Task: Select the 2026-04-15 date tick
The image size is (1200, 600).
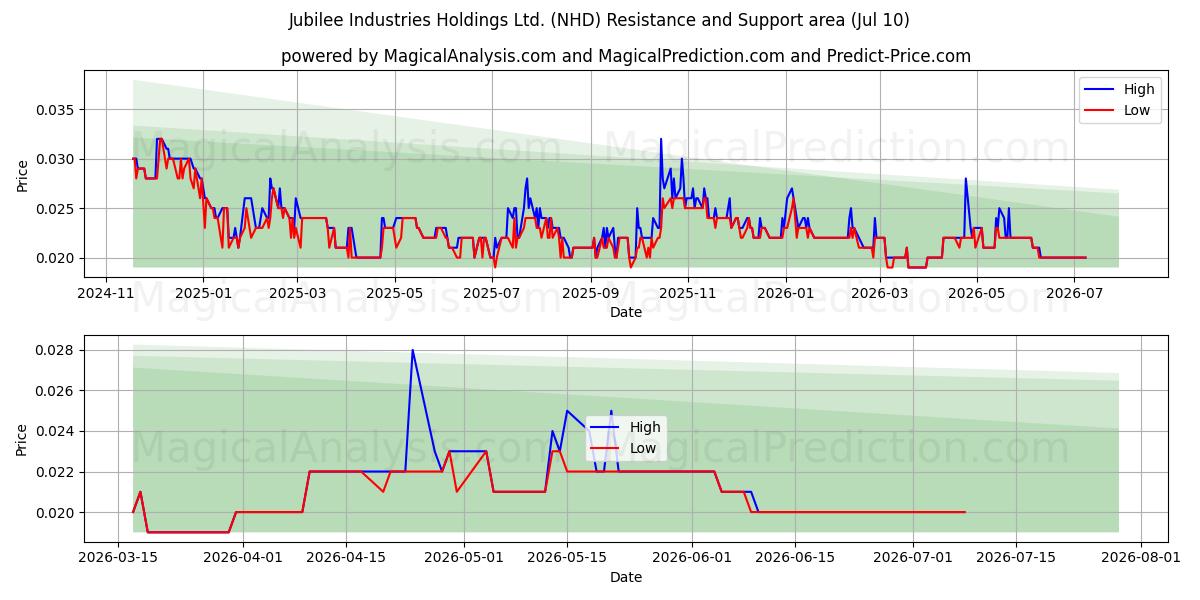Action: pos(346,557)
